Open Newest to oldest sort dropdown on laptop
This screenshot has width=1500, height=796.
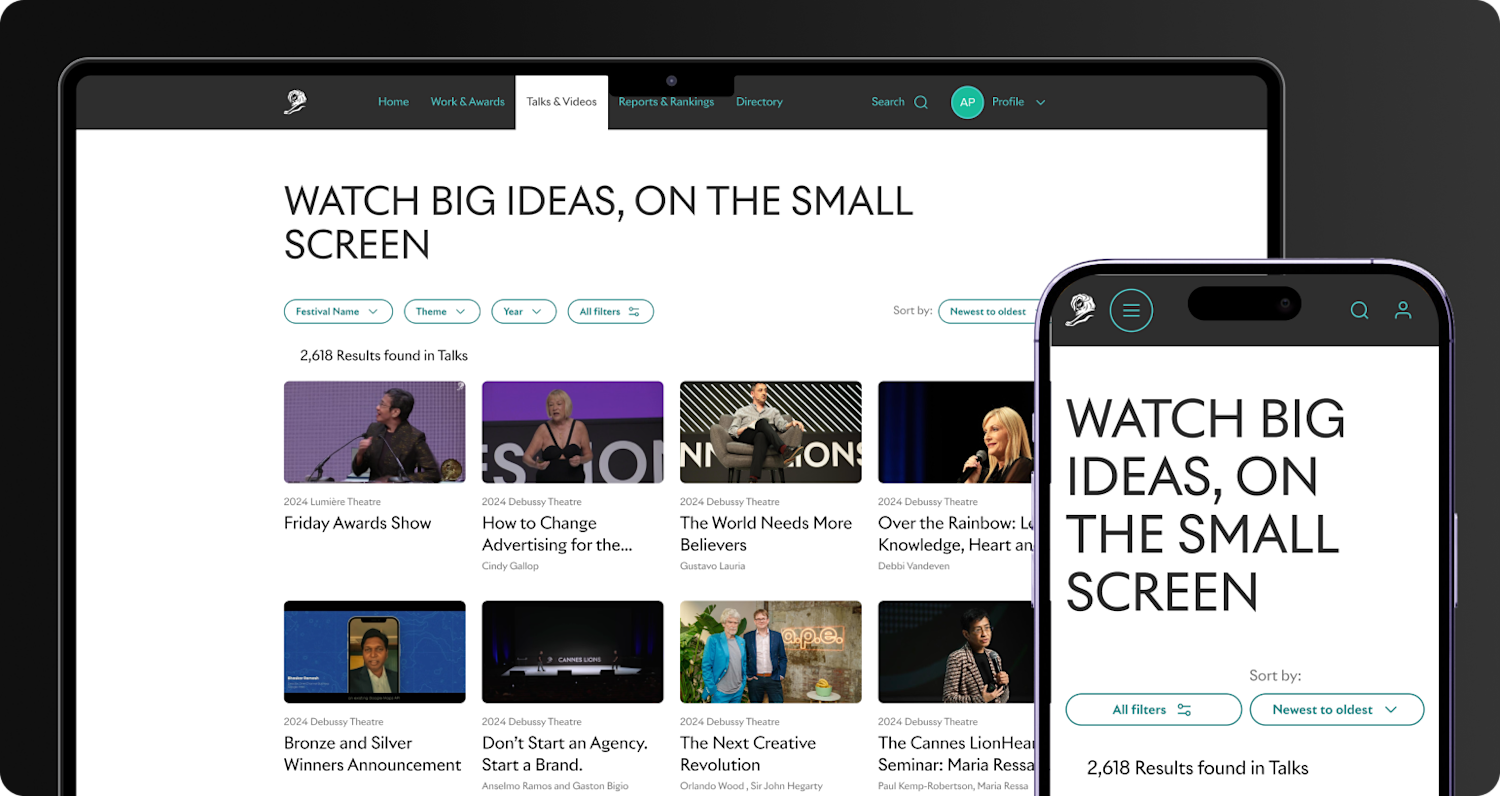click(x=987, y=312)
